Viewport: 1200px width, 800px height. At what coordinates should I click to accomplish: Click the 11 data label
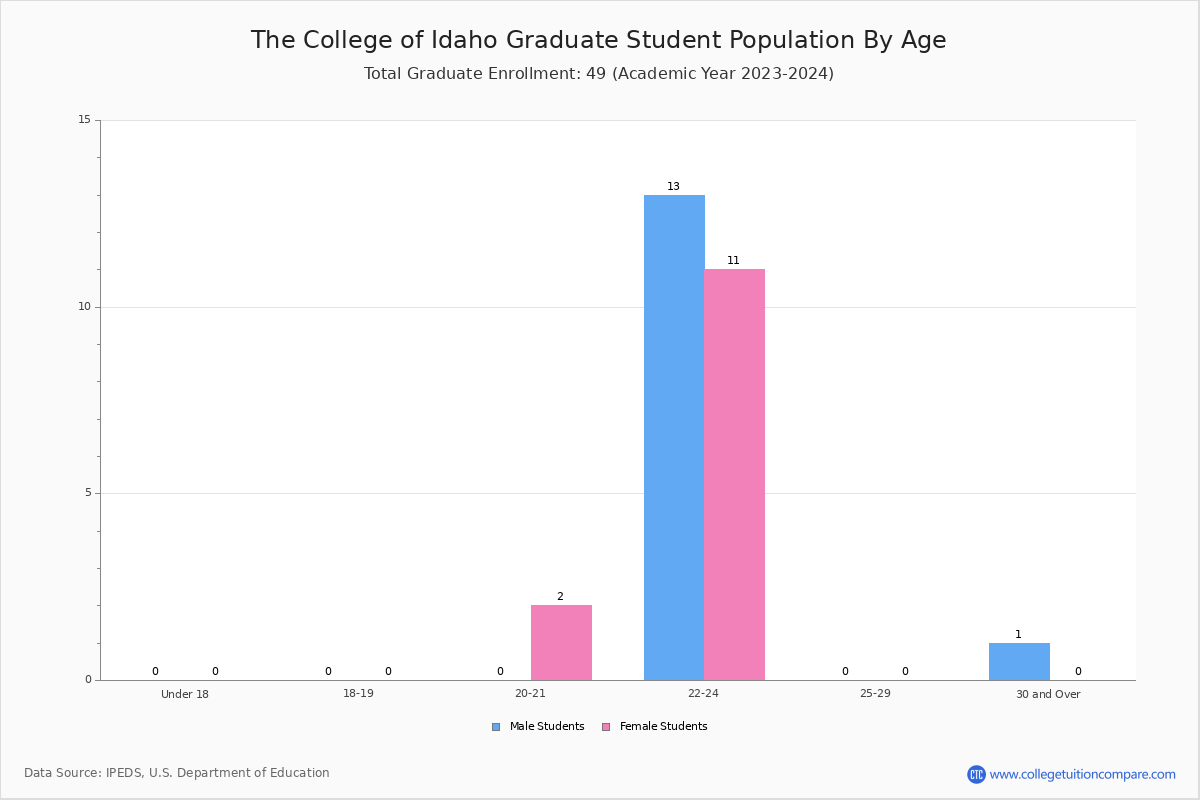tap(733, 261)
